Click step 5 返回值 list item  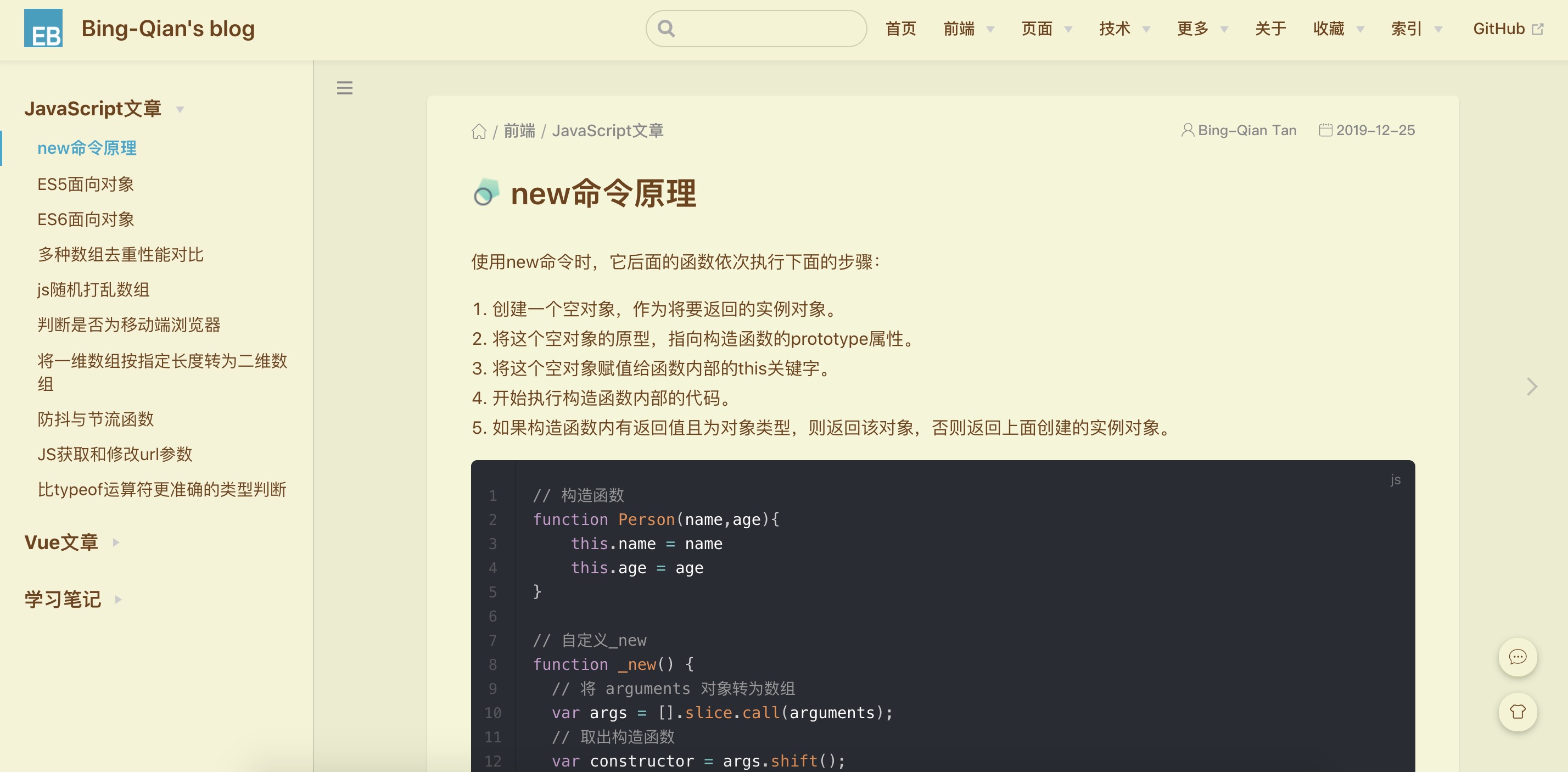pyautogui.click(x=824, y=428)
